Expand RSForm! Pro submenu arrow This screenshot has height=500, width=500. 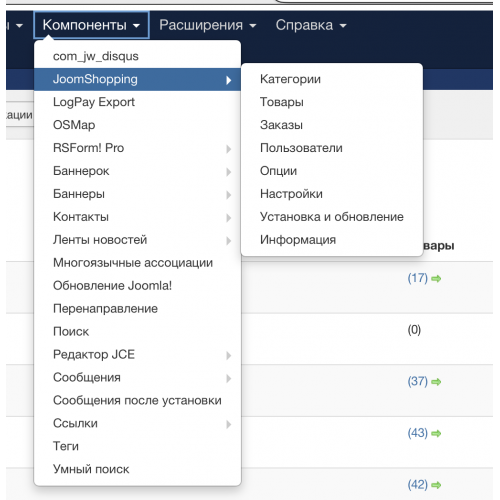coord(228,149)
